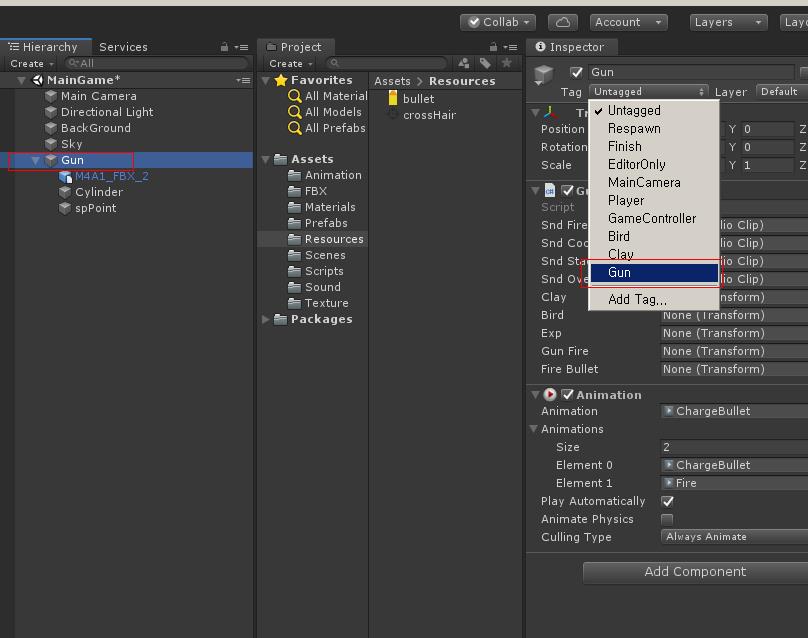Screen dimensions: 808x638
Task: Open the Hierarchy panel options menu icon
Action: point(241,47)
